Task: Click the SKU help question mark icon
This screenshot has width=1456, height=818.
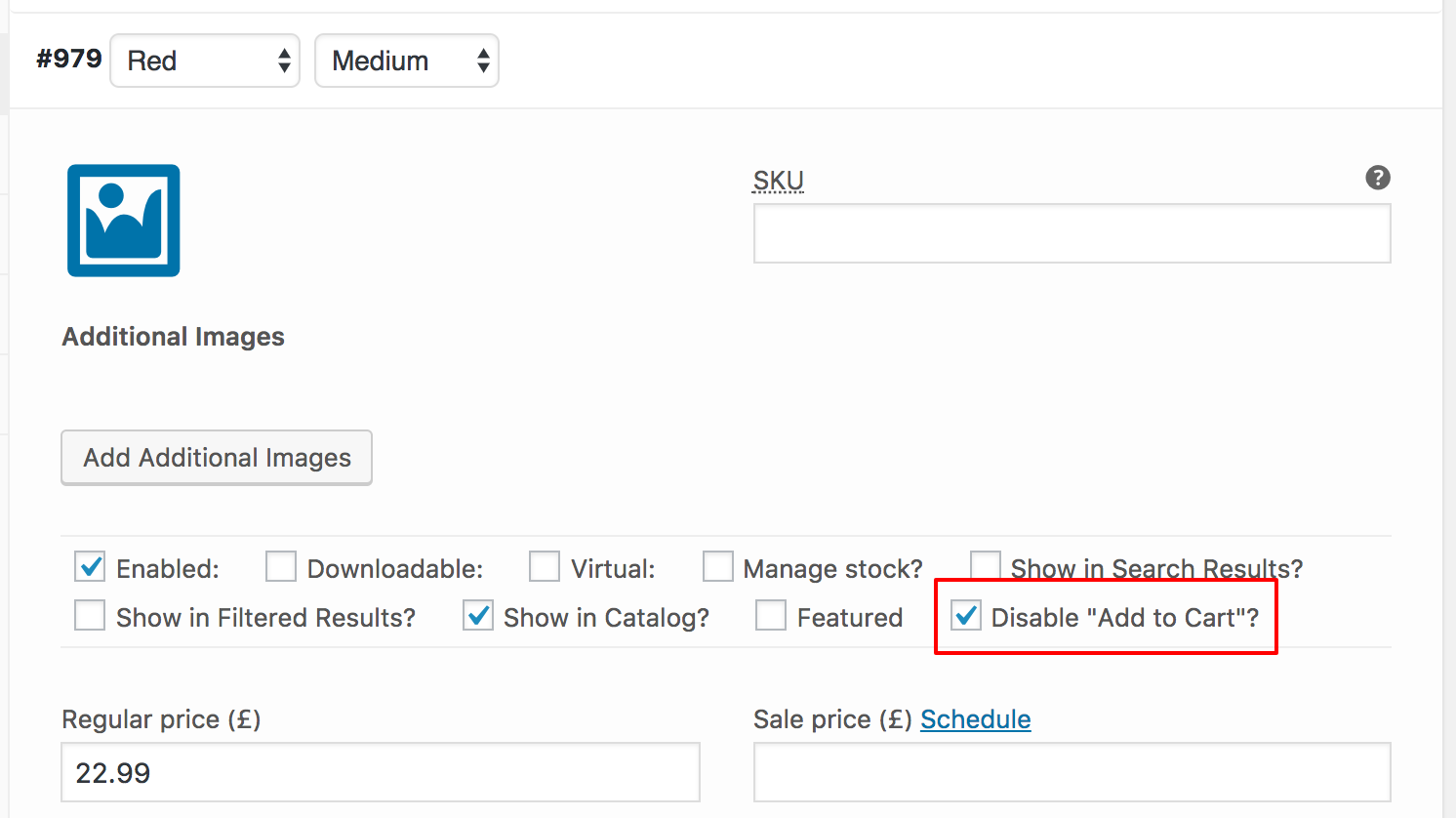Action: pyautogui.click(x=1377, y=178)
